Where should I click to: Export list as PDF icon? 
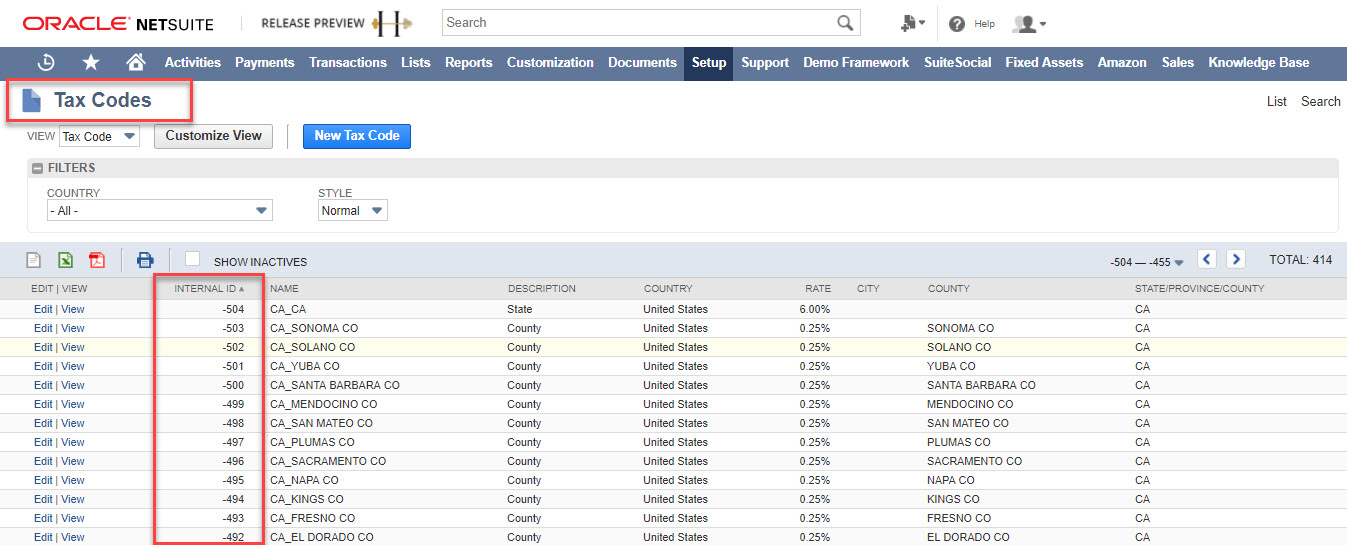[97, 261]
